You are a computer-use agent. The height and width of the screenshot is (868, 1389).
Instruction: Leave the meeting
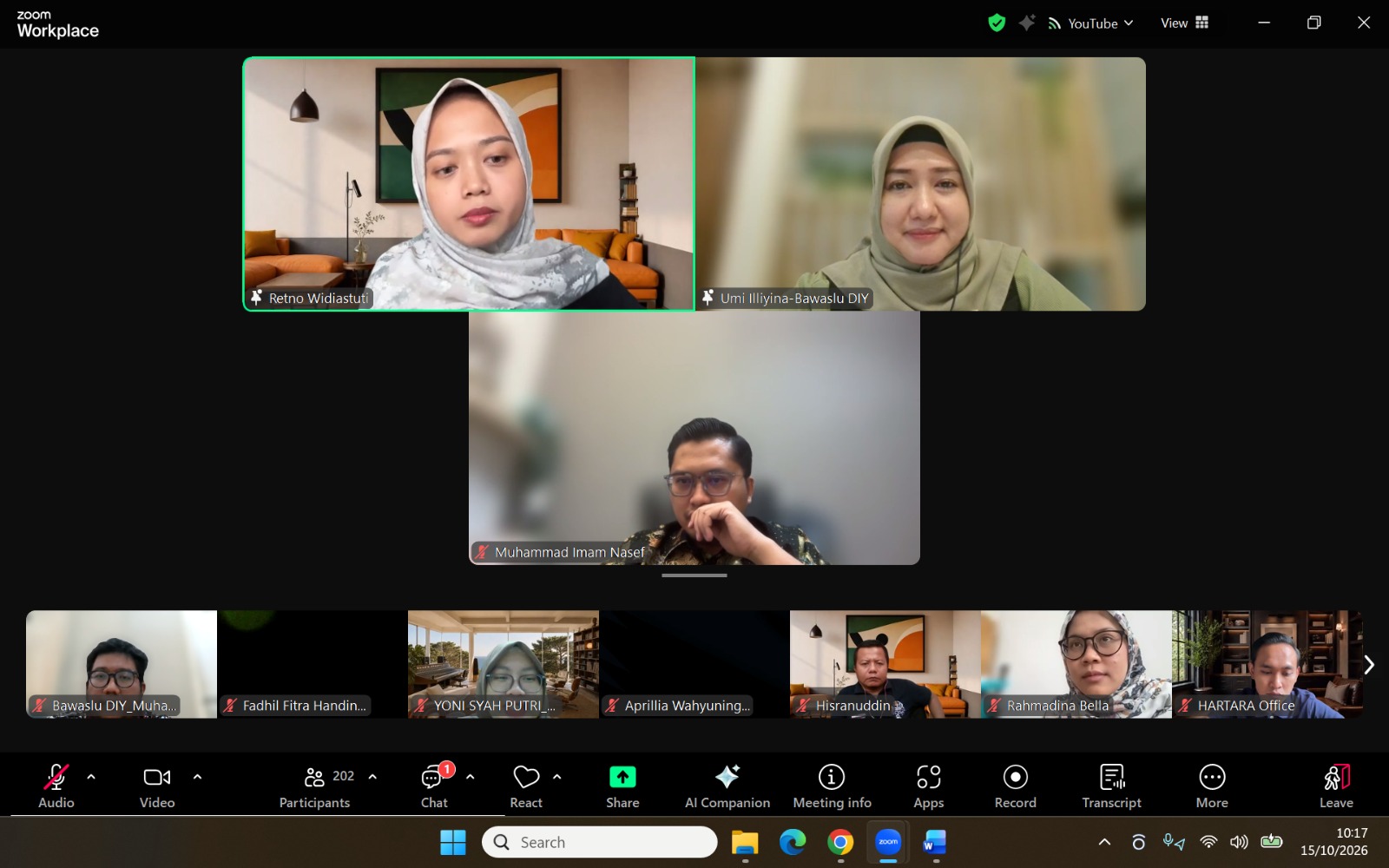point(1337,786)
